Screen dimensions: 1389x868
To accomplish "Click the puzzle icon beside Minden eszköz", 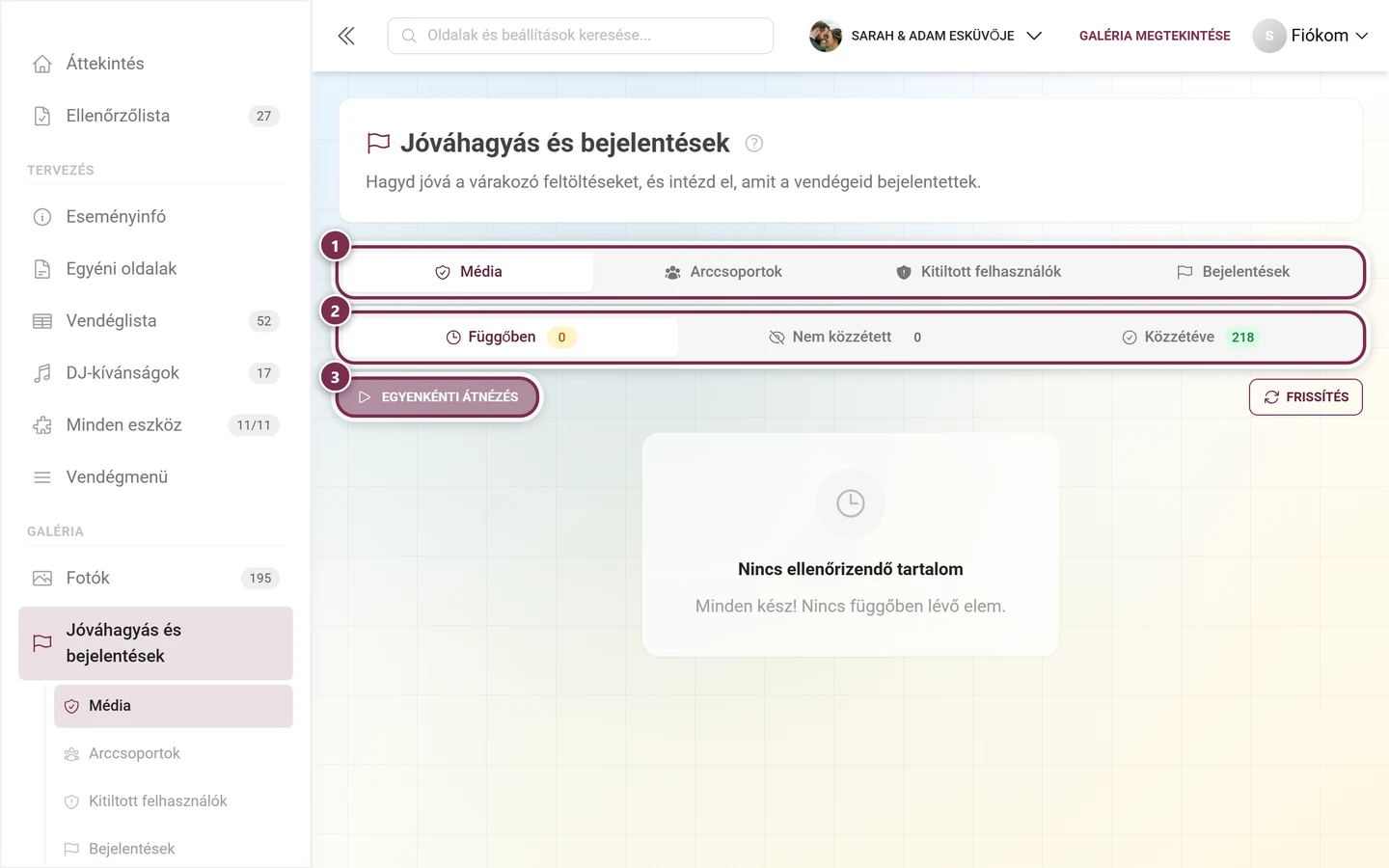I will click(x=42, y=425).
